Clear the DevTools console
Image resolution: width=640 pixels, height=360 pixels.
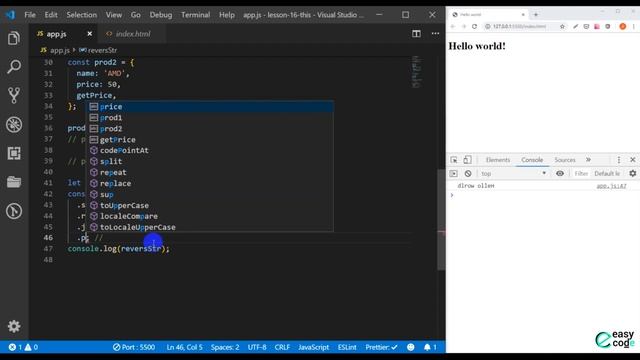point(468,173)
